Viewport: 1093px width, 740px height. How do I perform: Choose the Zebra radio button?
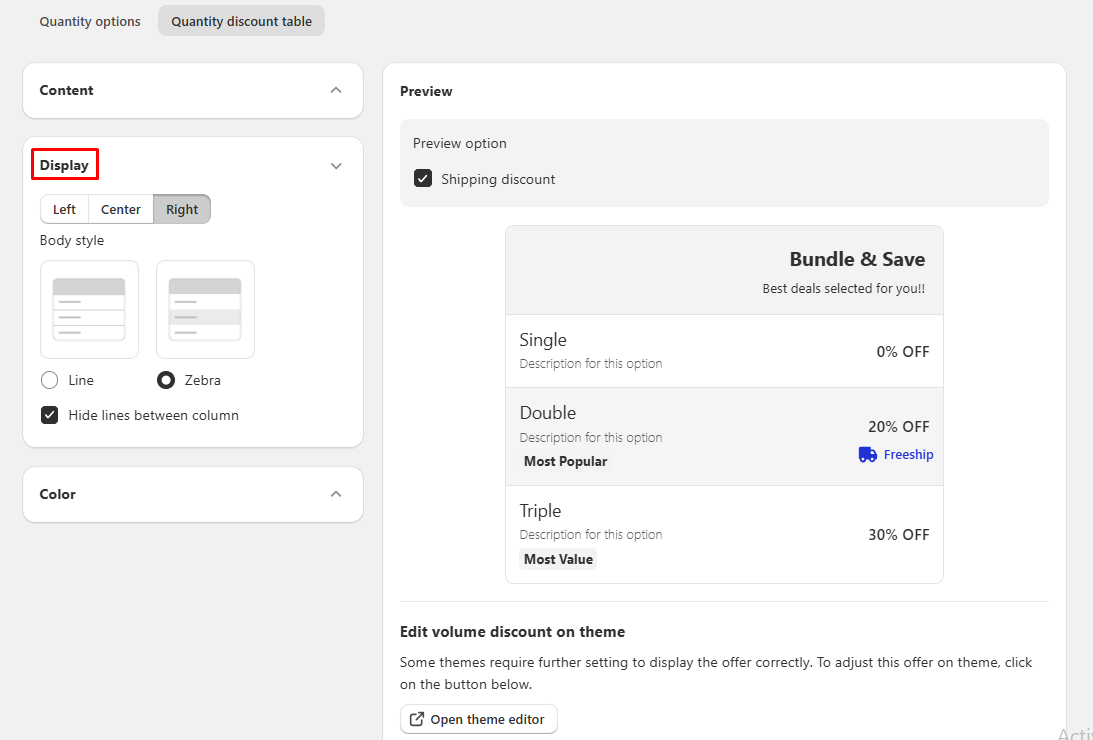[166, 380]
